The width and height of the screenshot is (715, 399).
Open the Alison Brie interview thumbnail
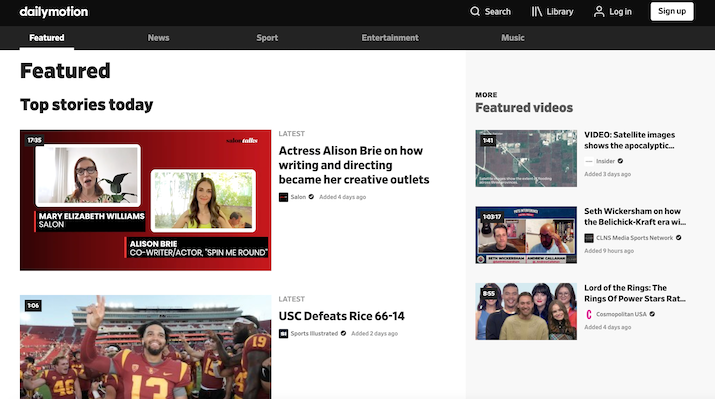[145, 200]
